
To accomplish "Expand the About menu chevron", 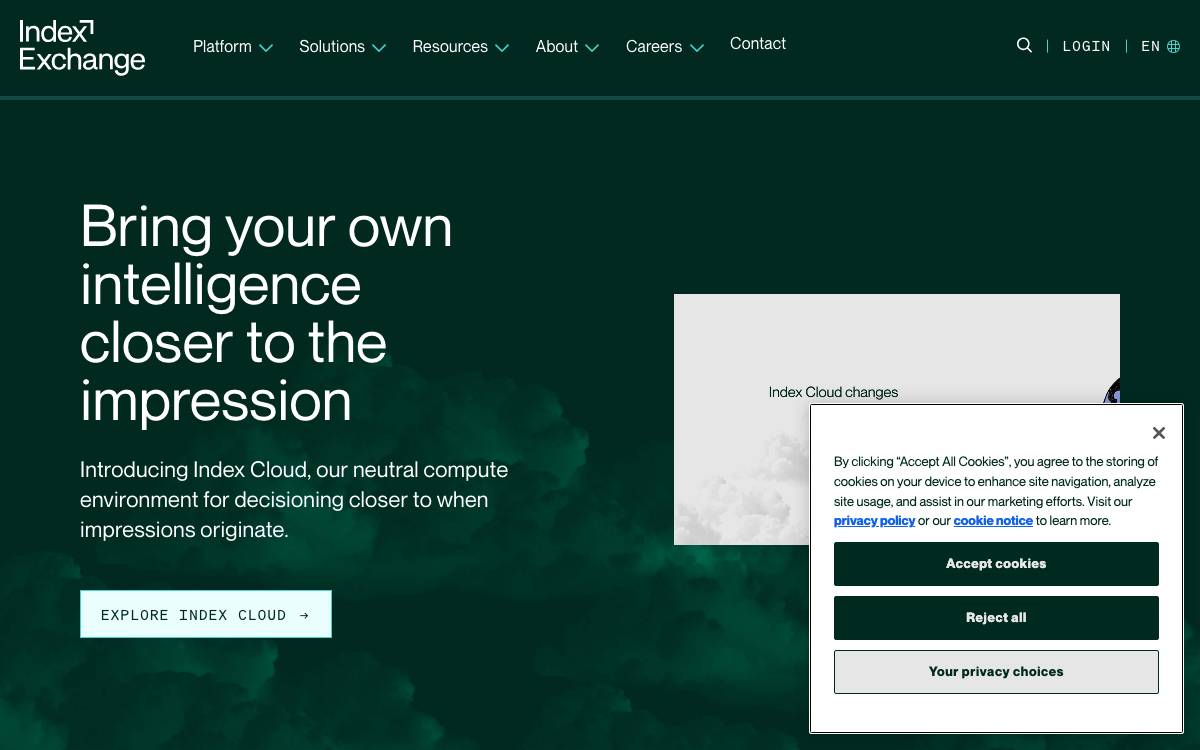I will point(592,48).
